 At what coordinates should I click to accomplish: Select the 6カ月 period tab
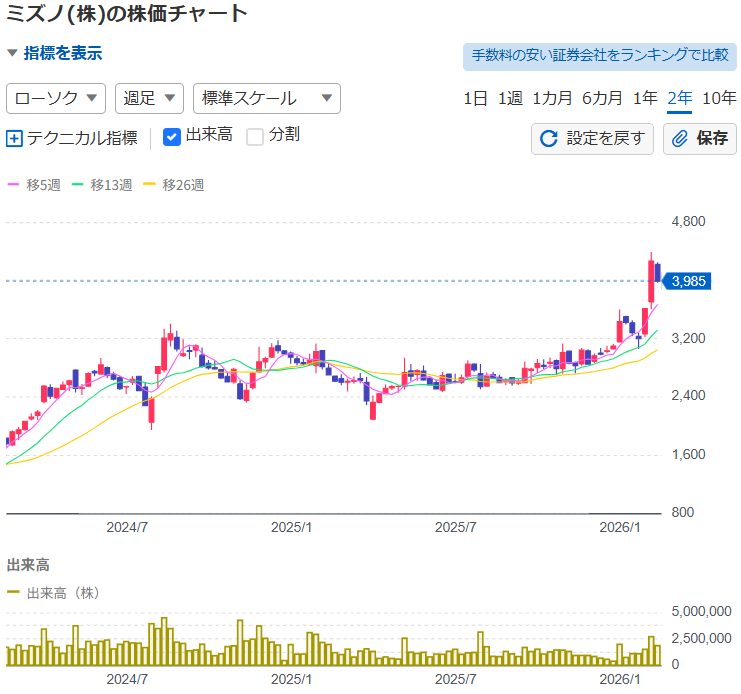coord(602,98)
